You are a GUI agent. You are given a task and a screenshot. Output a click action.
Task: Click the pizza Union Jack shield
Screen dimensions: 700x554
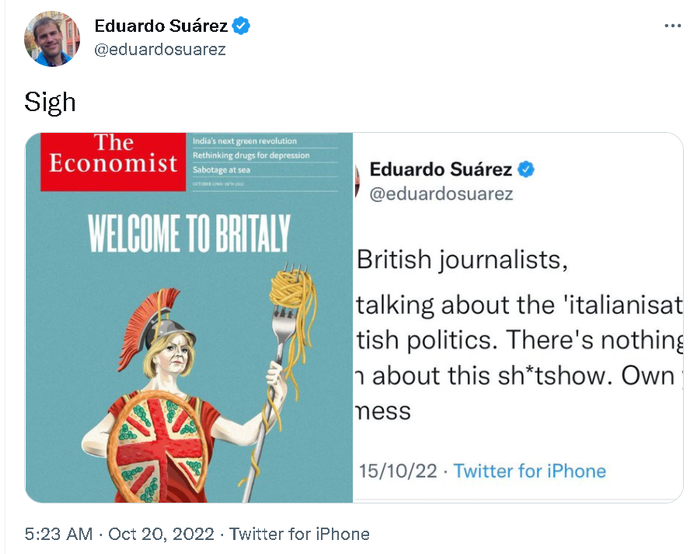tap(160, 440)
